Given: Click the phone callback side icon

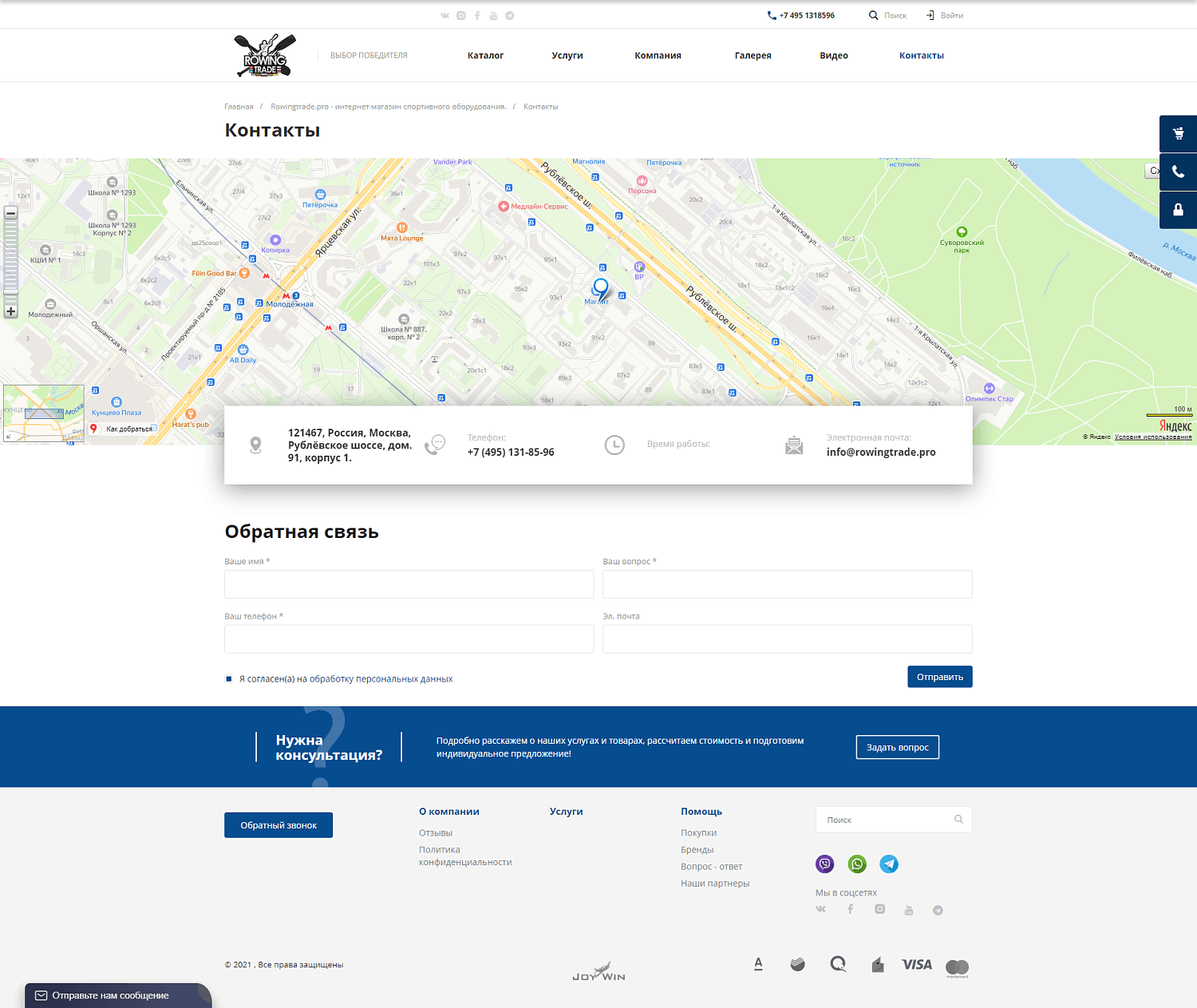Looking at the screenshot, I should (1178, 172).
